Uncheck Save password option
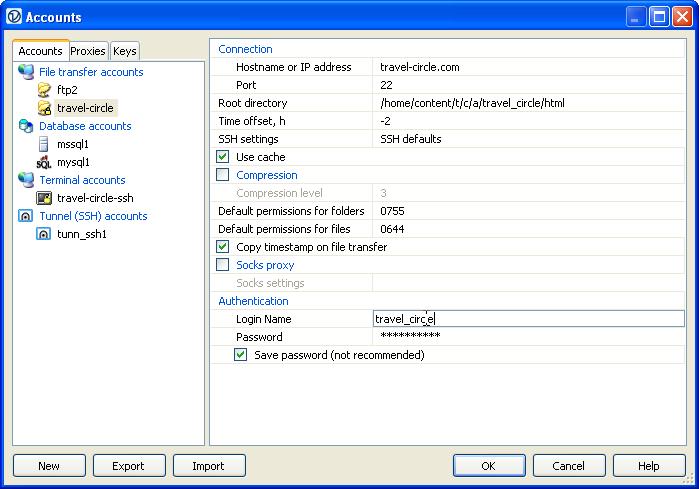Image resolution: width=699 pixels, height=489 pixels. coord(241,355)
